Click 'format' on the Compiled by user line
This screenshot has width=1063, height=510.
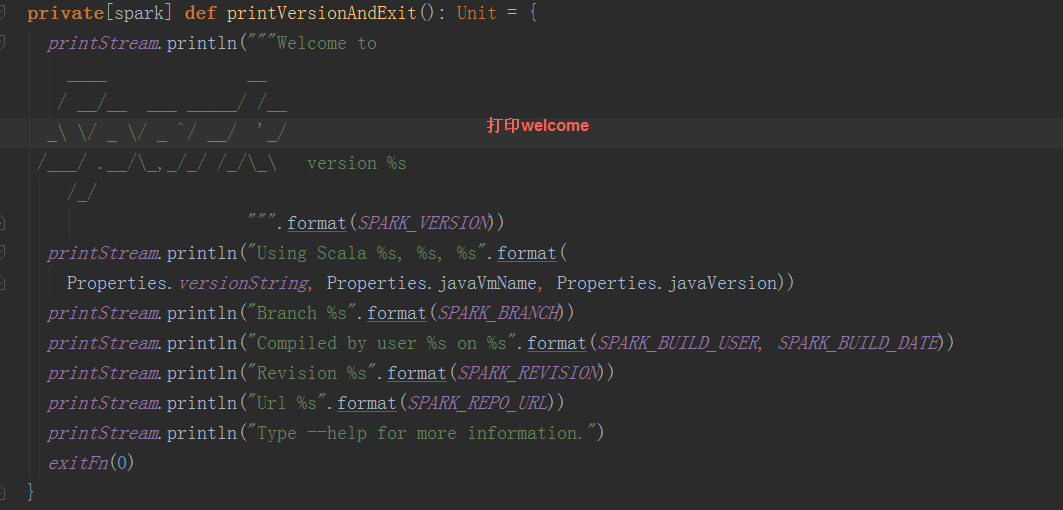[557, 343]
